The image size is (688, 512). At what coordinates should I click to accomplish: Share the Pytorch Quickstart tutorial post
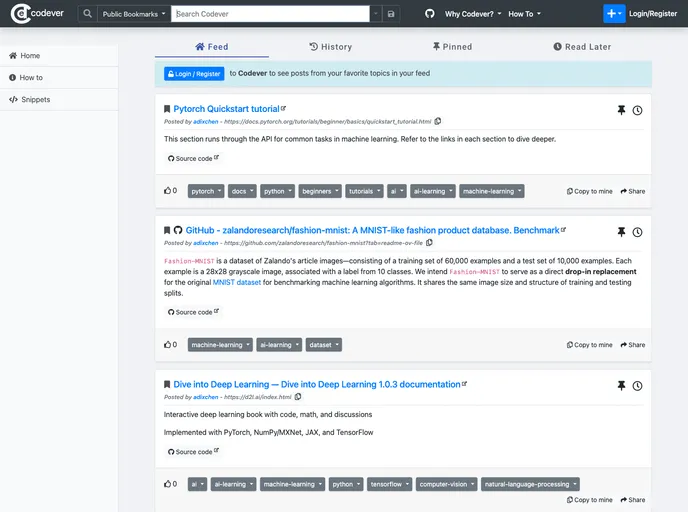(633, 191)
